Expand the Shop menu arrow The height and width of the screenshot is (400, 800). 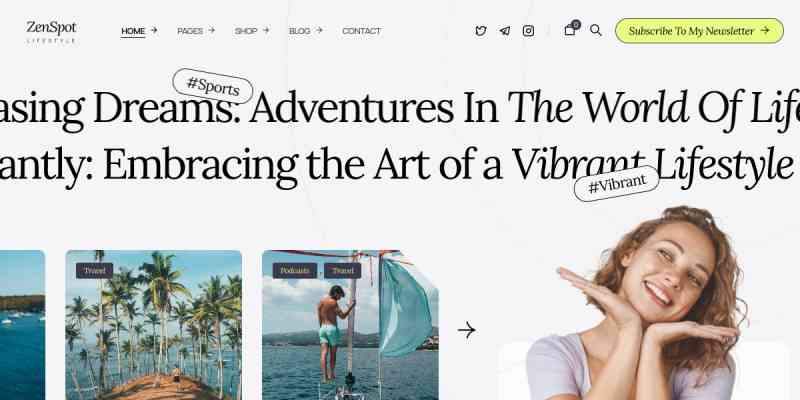tap(266, 31)
